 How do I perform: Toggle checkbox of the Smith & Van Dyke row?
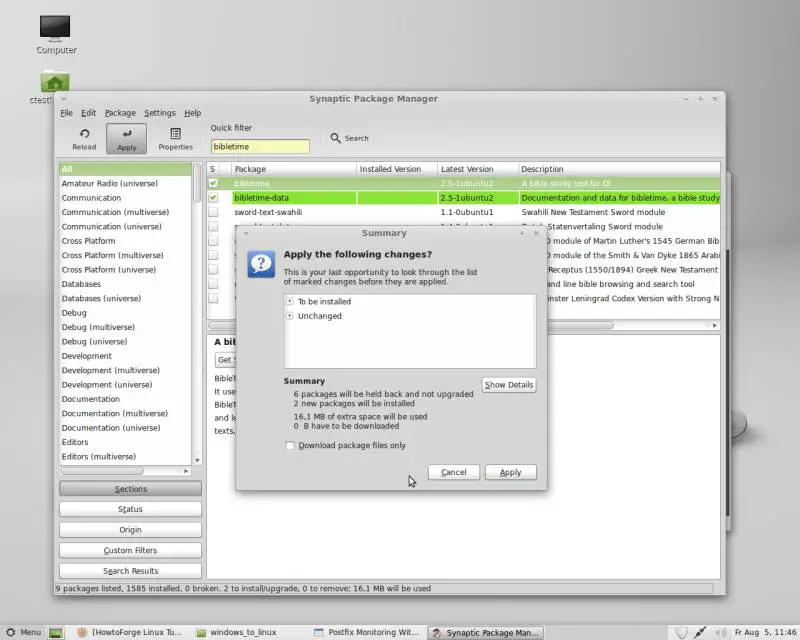[213, 255]
